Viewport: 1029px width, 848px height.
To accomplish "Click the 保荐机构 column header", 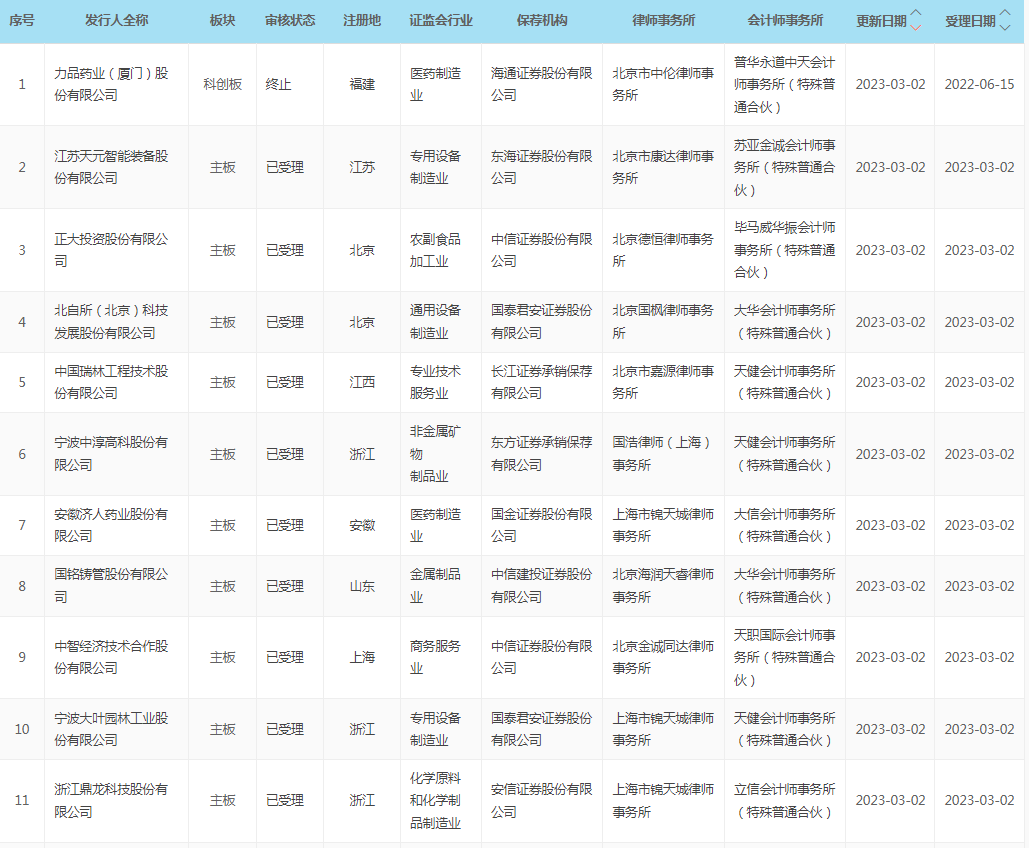I will tap(542, 21).
